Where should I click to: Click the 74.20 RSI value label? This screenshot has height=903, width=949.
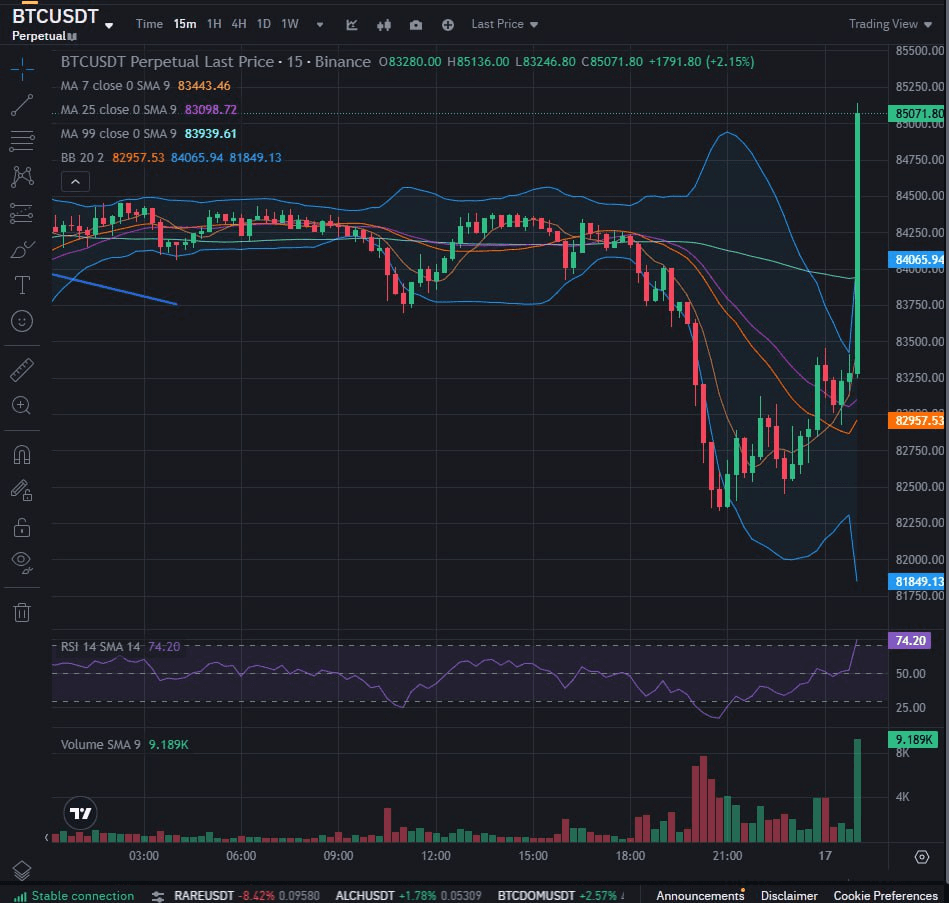(910, 640)
